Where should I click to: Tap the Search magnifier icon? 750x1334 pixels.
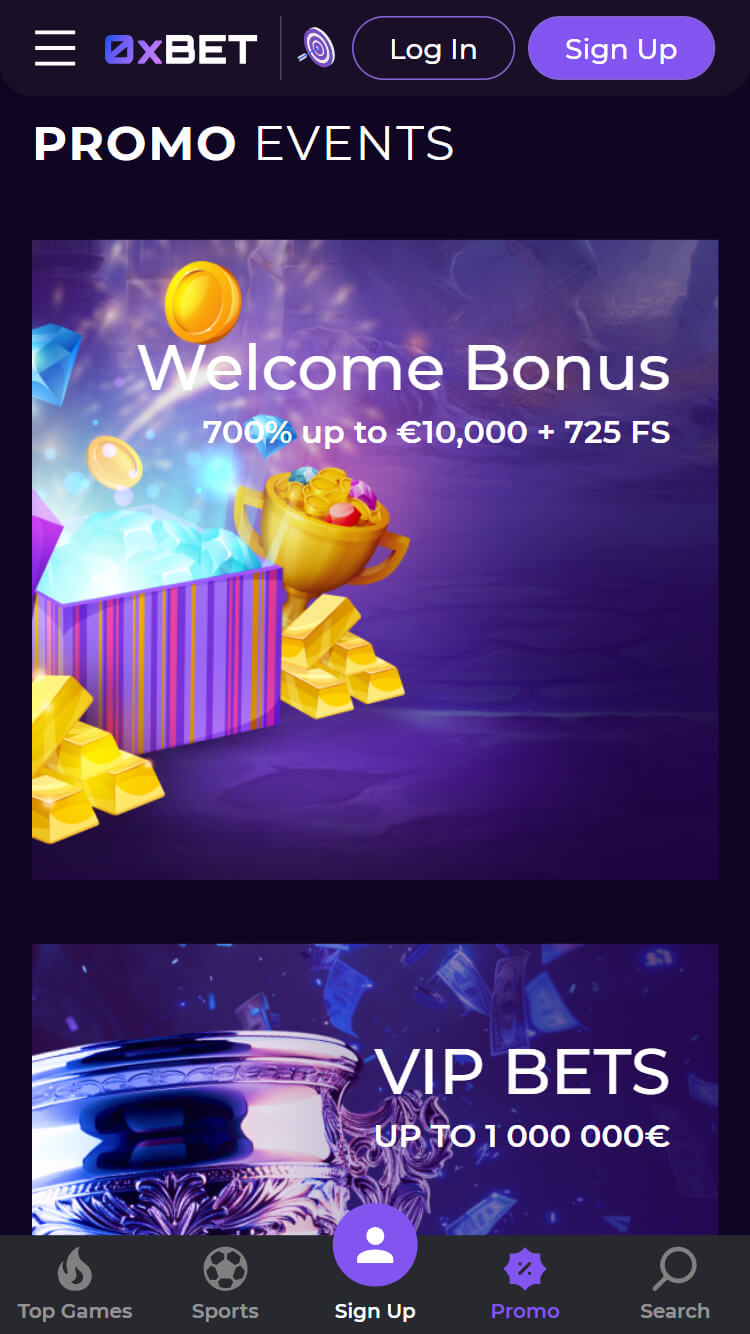[675, 1270]
